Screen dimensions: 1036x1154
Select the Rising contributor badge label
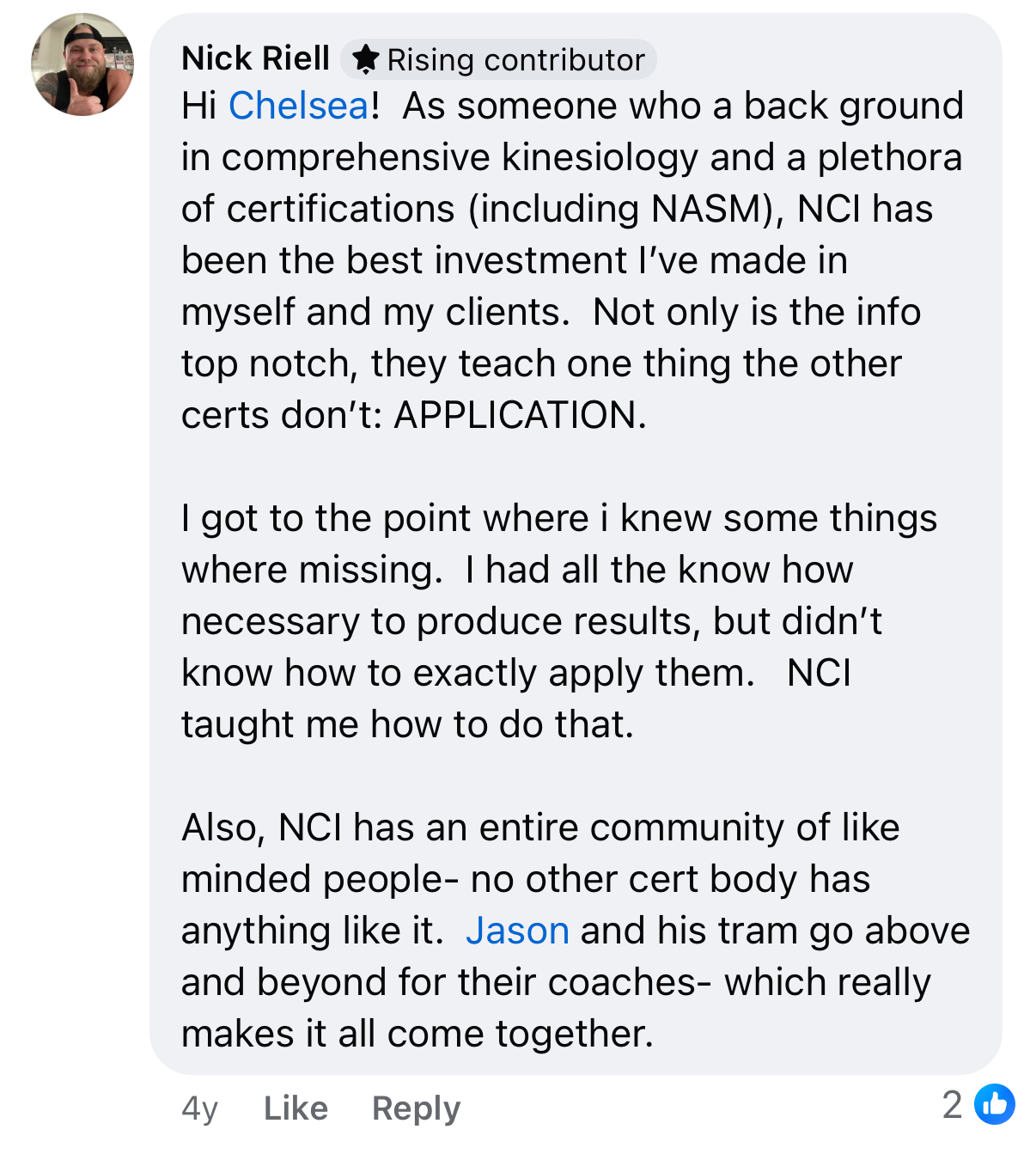(515, 60)
